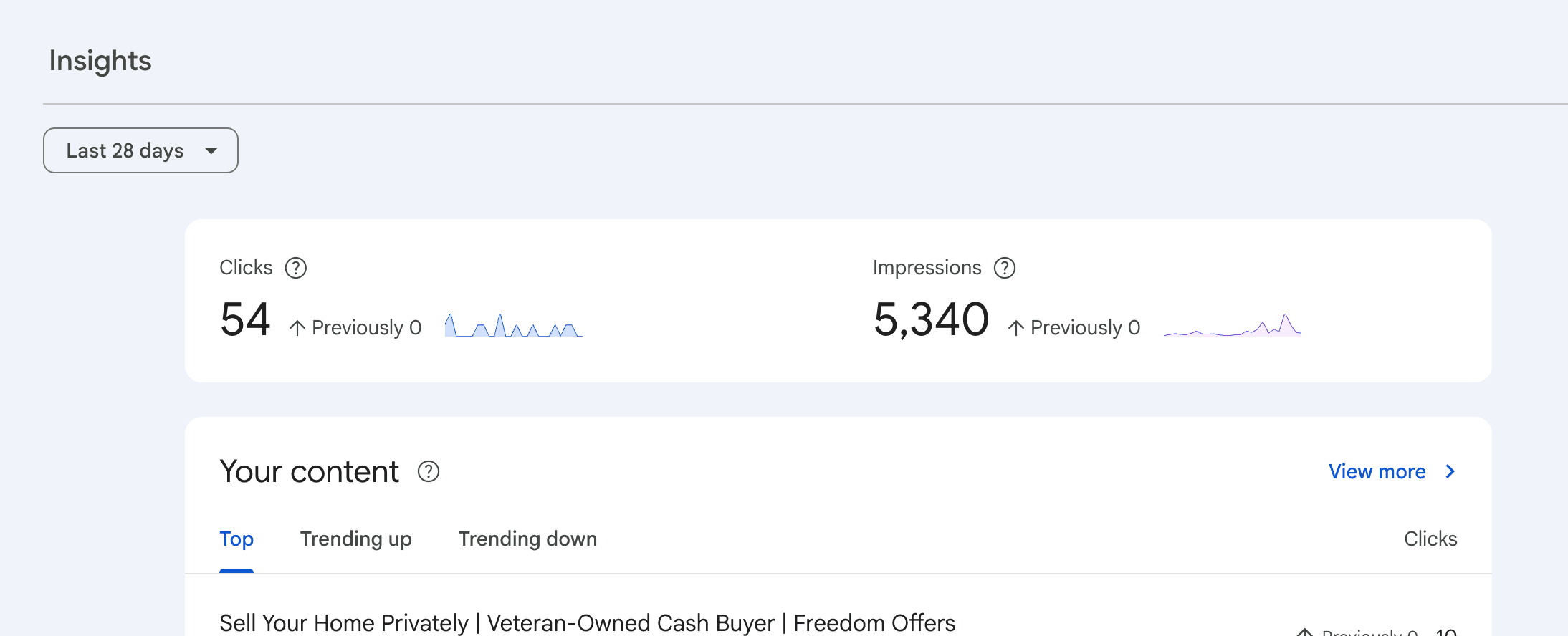
Task: Click the up arrow beside Impressions Previously 0
Action: 1016,328
